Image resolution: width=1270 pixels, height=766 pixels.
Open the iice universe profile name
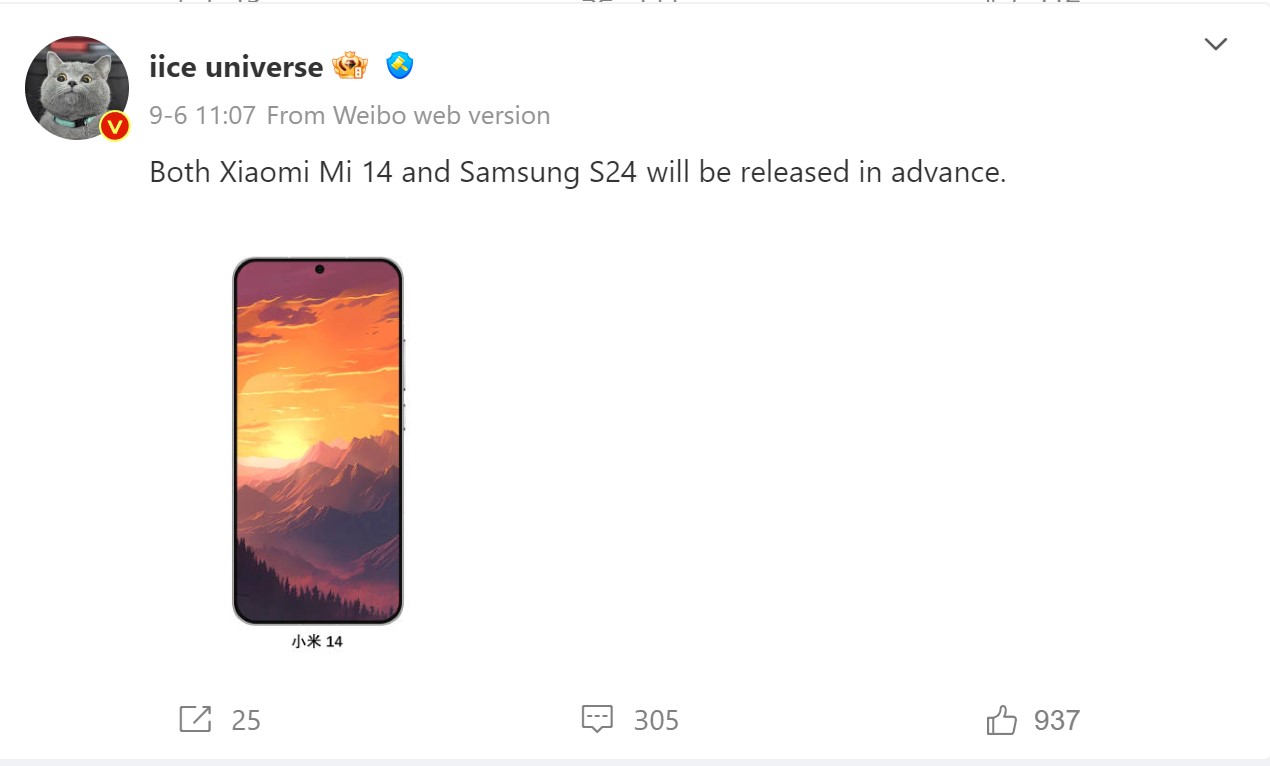(x=236, y=67)
